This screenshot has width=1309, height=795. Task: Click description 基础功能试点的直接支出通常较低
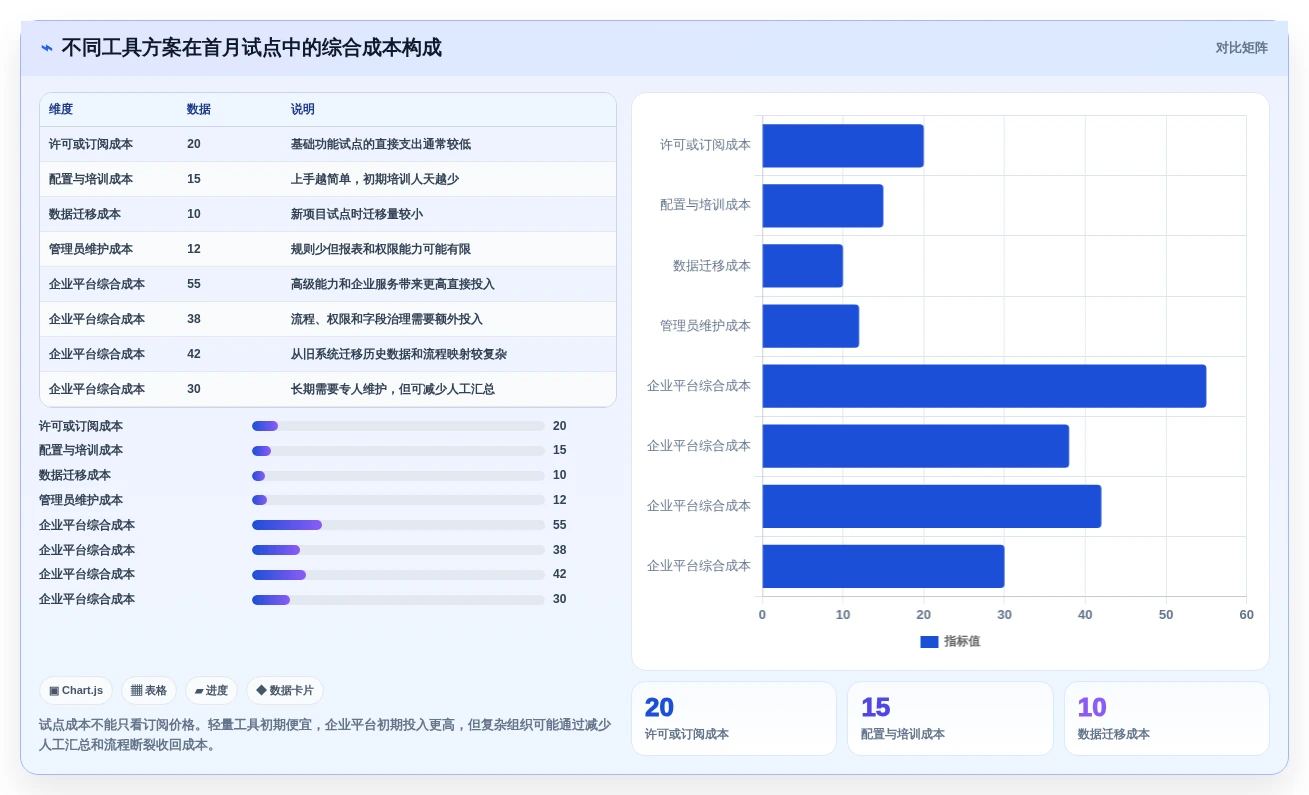click(381, 145)
